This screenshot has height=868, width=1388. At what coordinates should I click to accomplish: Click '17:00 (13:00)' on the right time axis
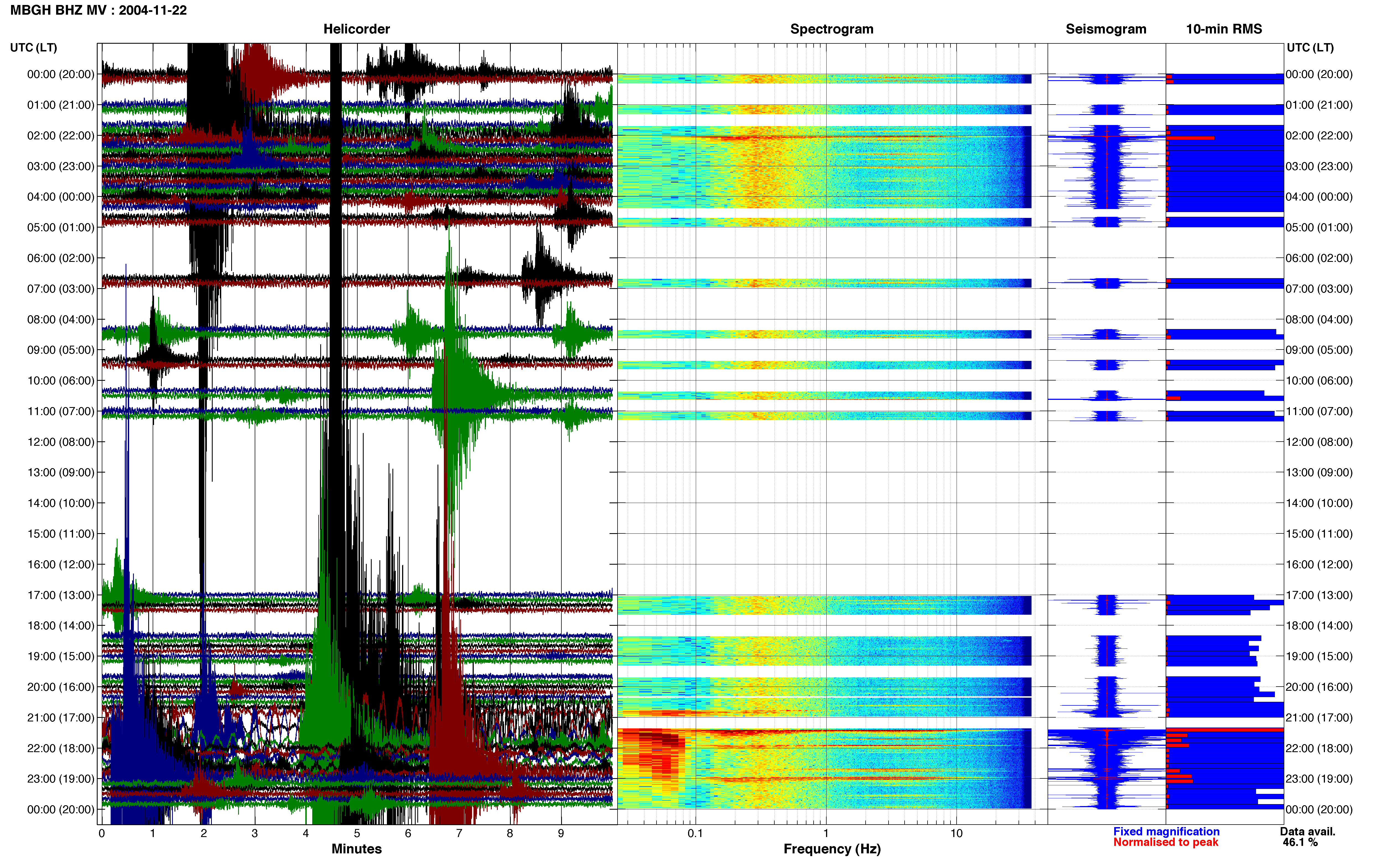pyautogui.click(x=1319, y=595)
